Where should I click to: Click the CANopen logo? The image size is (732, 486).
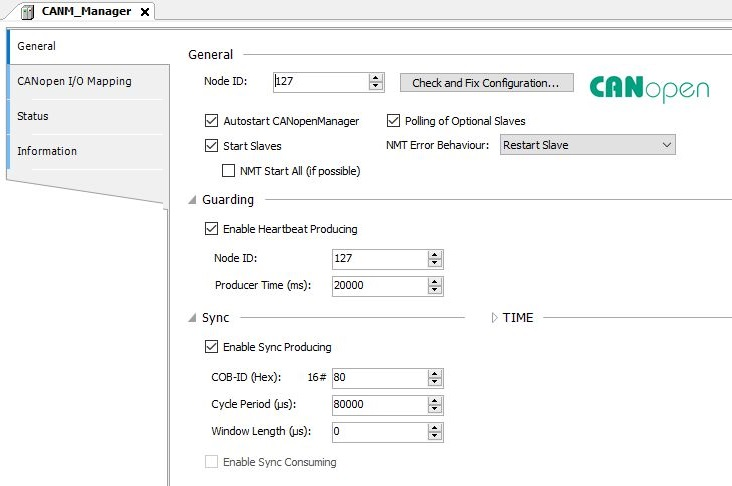(649, 89)
